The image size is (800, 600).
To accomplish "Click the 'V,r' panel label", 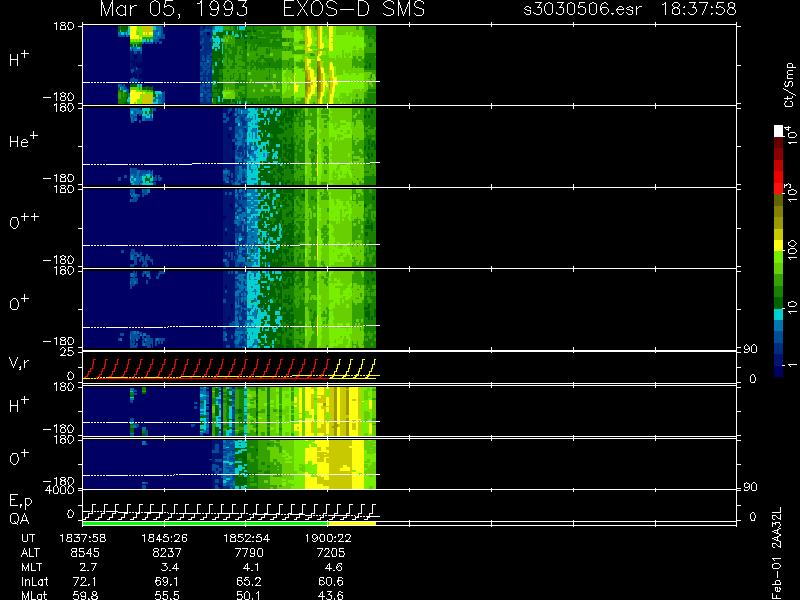I will 19,363.
